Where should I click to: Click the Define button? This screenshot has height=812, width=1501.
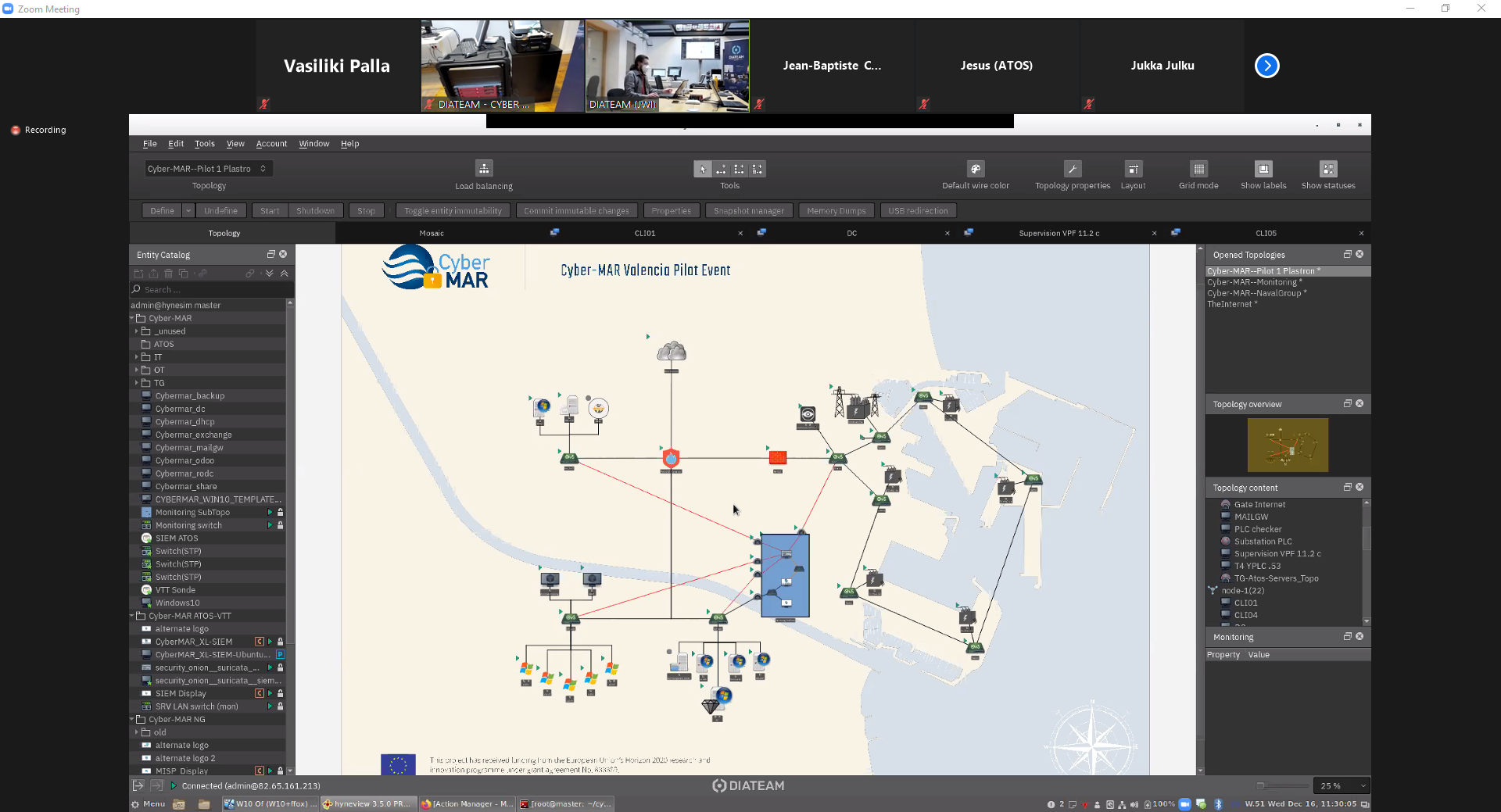point(162,211)
